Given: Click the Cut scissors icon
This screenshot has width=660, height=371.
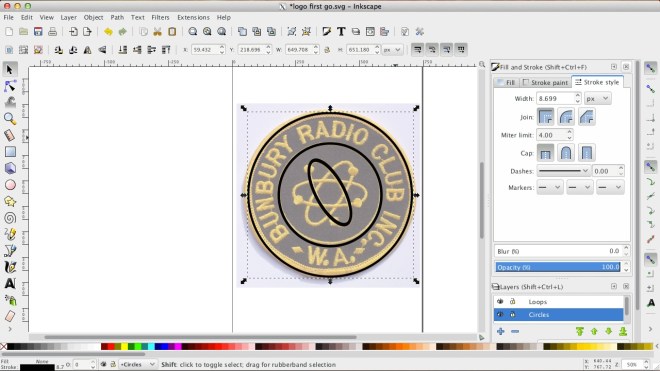Looking at the screenshot, I should point(157,32).
